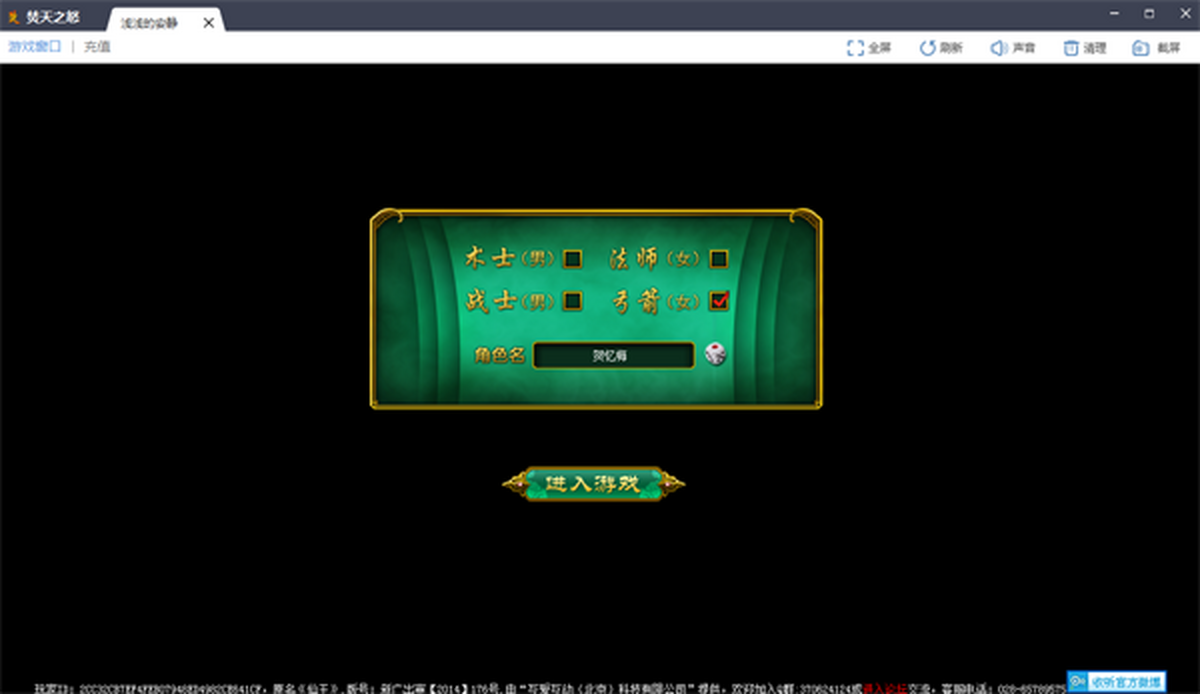The image size is (1200, 694).
Task: Maximize the game client window
Action: [1149, 14]
